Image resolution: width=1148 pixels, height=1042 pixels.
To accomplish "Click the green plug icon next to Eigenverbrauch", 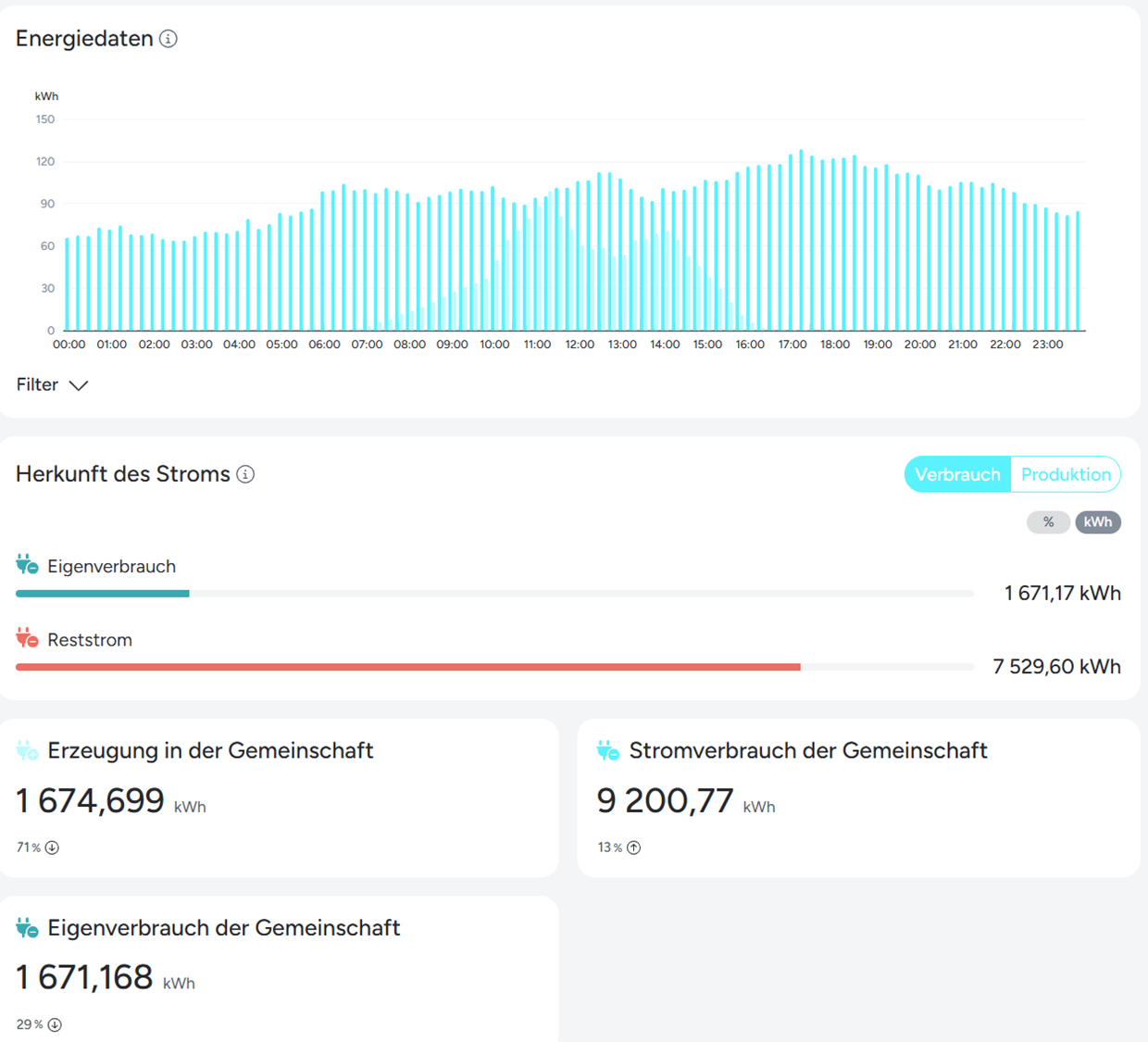I will click(x=27, y=565).
